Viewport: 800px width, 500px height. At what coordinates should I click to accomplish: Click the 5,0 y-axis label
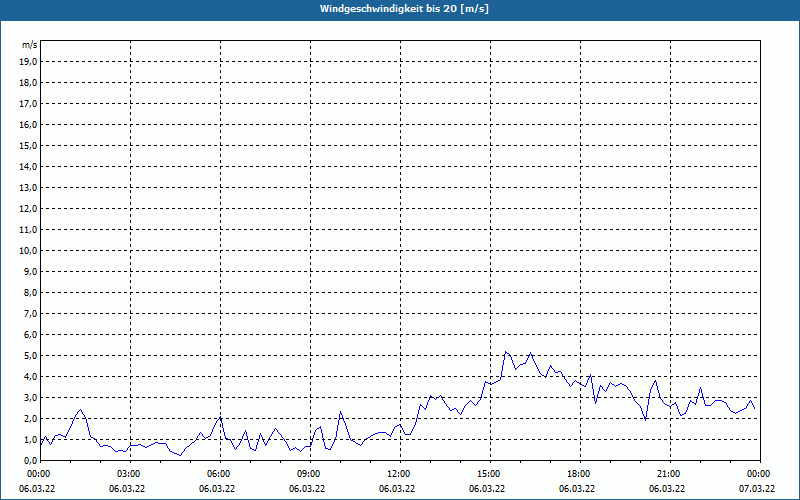(x=30, y=356)
